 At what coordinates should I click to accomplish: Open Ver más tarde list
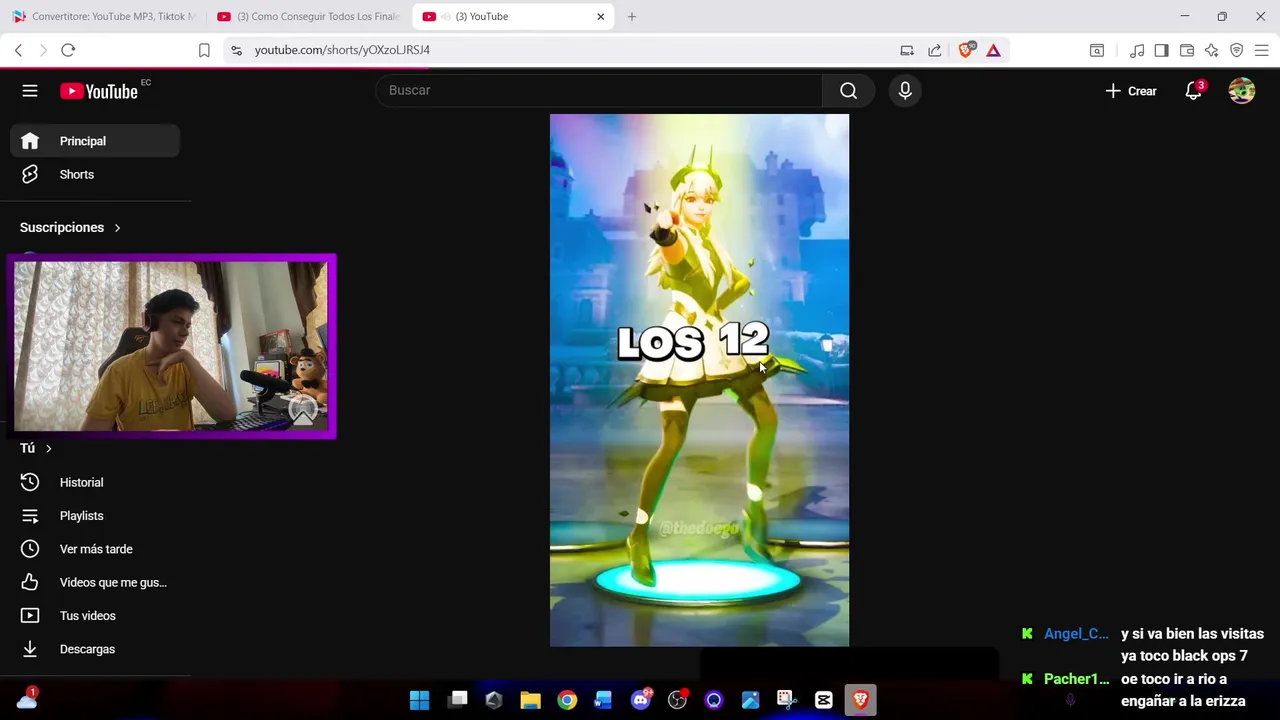[95, 549]
